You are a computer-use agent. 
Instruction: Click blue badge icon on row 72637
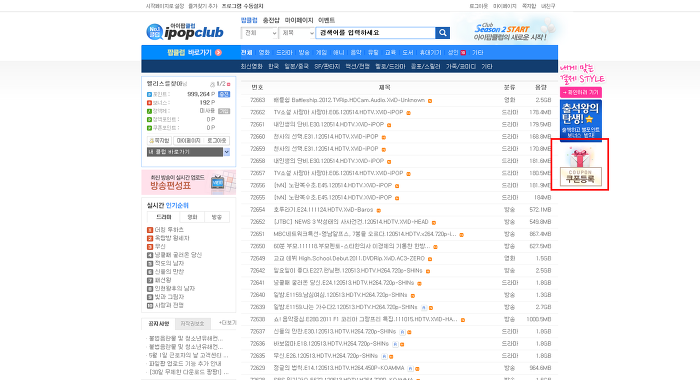402,332
